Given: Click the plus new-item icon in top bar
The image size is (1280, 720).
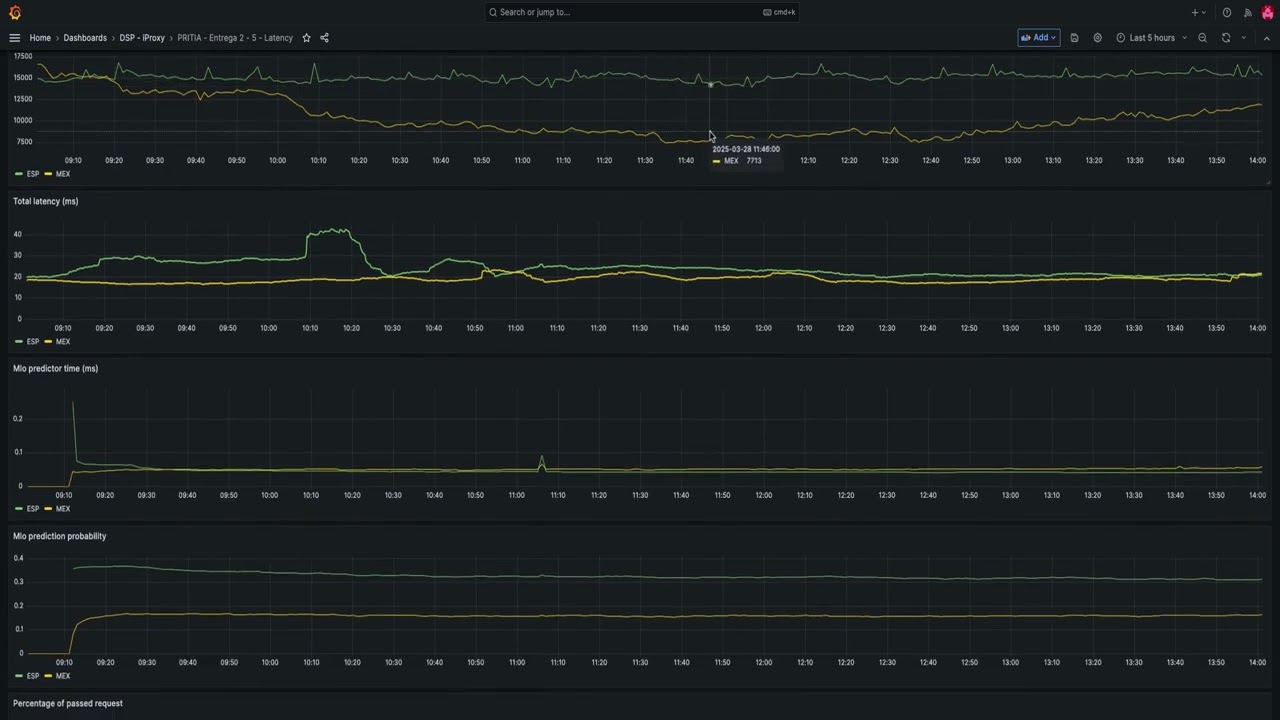Looking at the screenshot, I should coord(1198,12).
